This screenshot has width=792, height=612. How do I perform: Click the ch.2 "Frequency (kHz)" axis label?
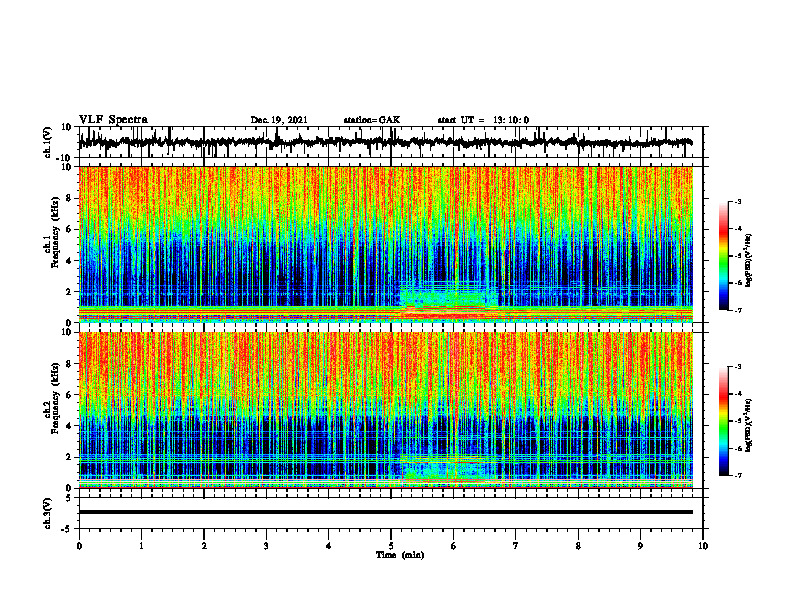pyautogui.click(x=56, y=398)
